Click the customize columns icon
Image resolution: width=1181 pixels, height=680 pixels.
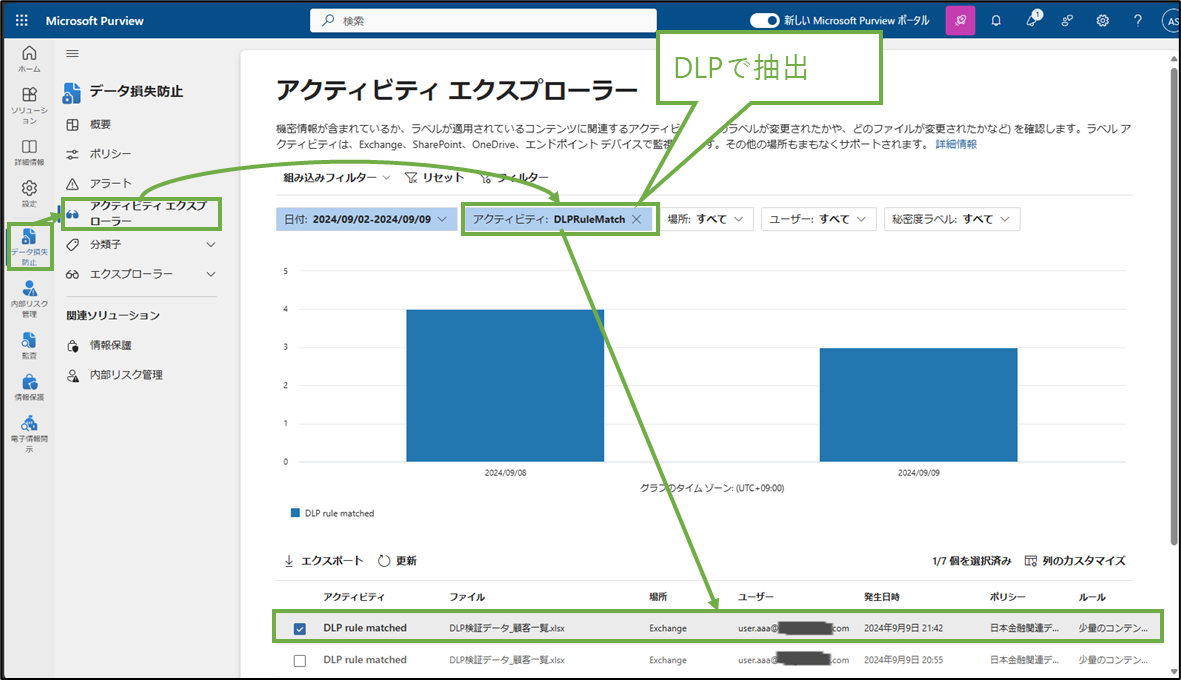tap(1030, 560)
